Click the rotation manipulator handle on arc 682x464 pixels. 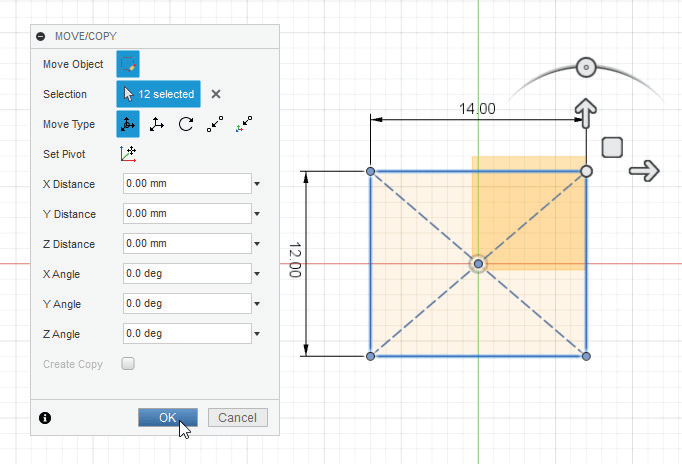click(x=586, y=68)
